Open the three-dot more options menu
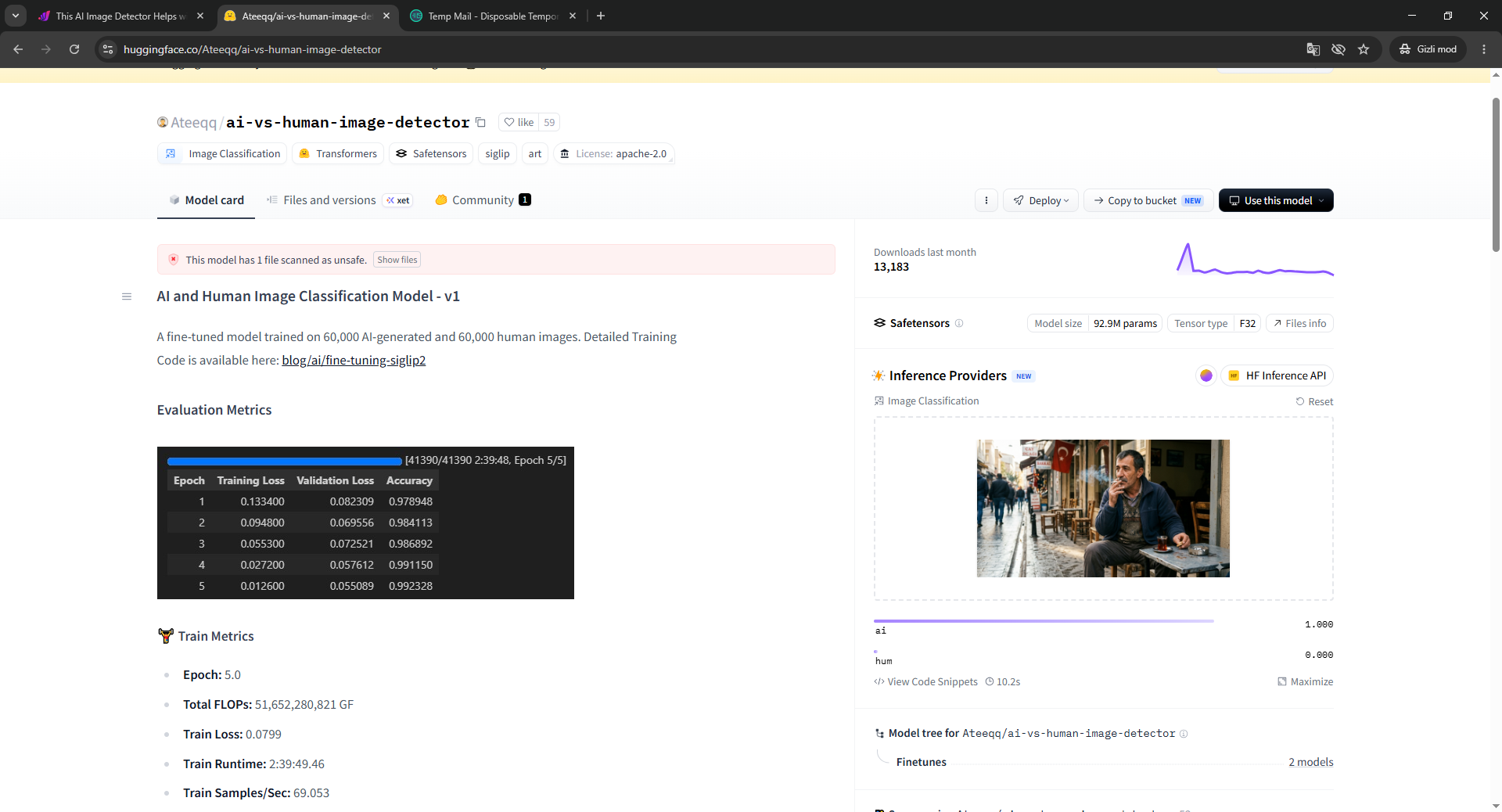Screen dimensions: 1502x812 [x=986, y=200]
